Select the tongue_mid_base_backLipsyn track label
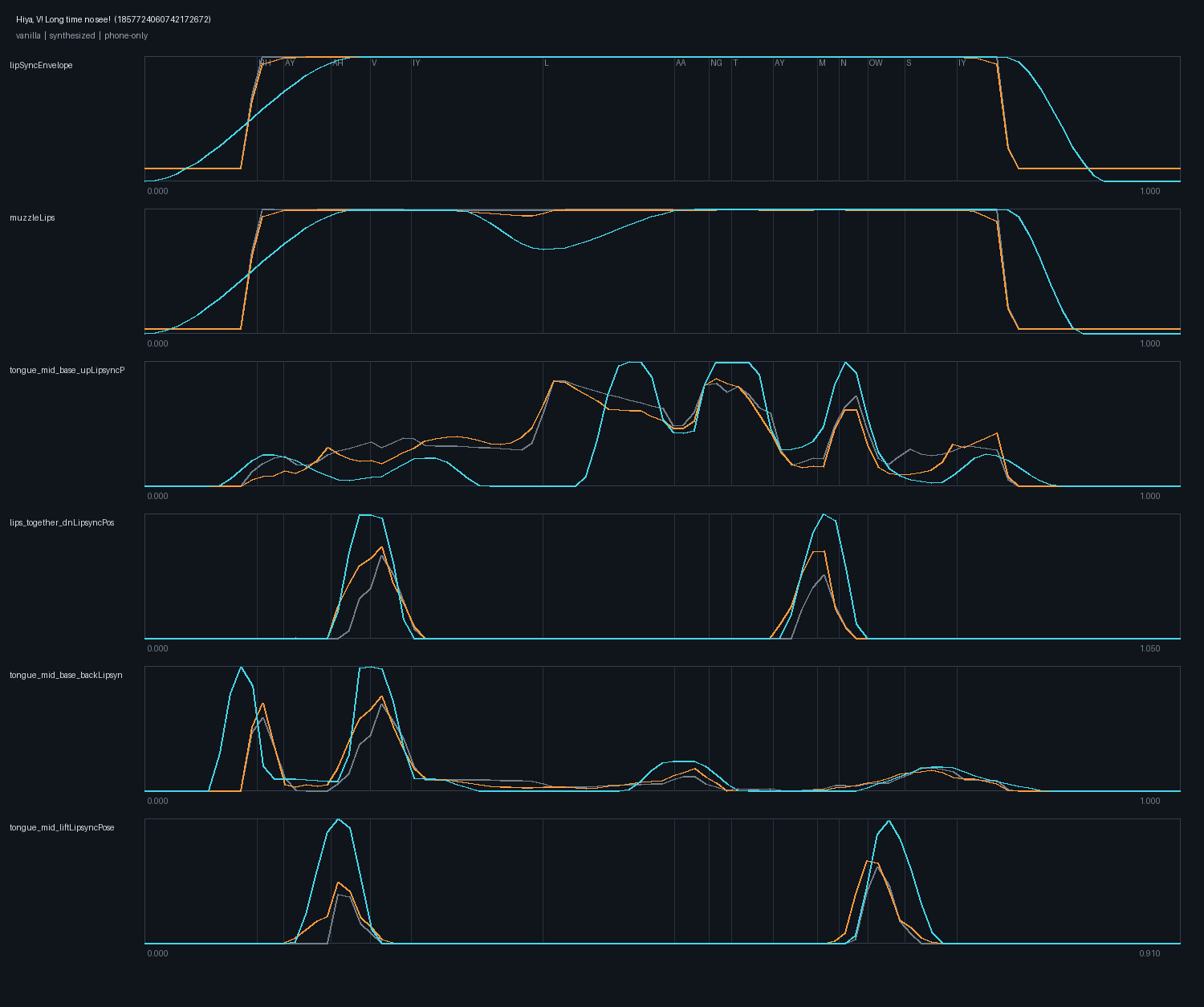 coord(66,675)
